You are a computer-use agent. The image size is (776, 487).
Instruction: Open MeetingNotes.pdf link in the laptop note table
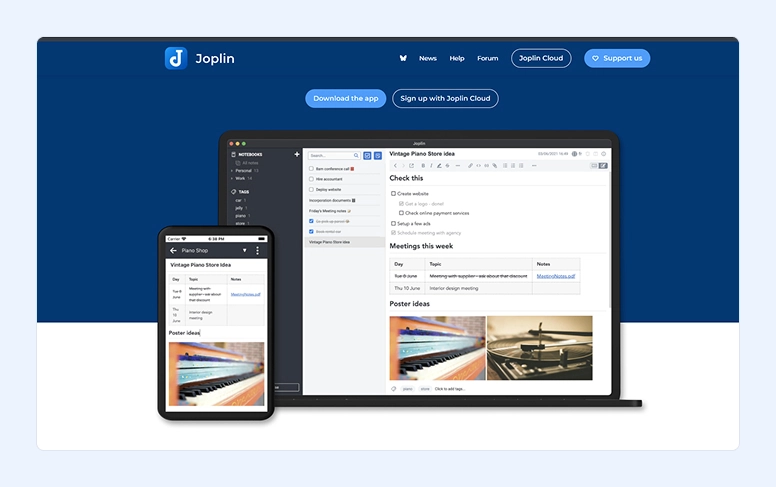tap(556, 276)
